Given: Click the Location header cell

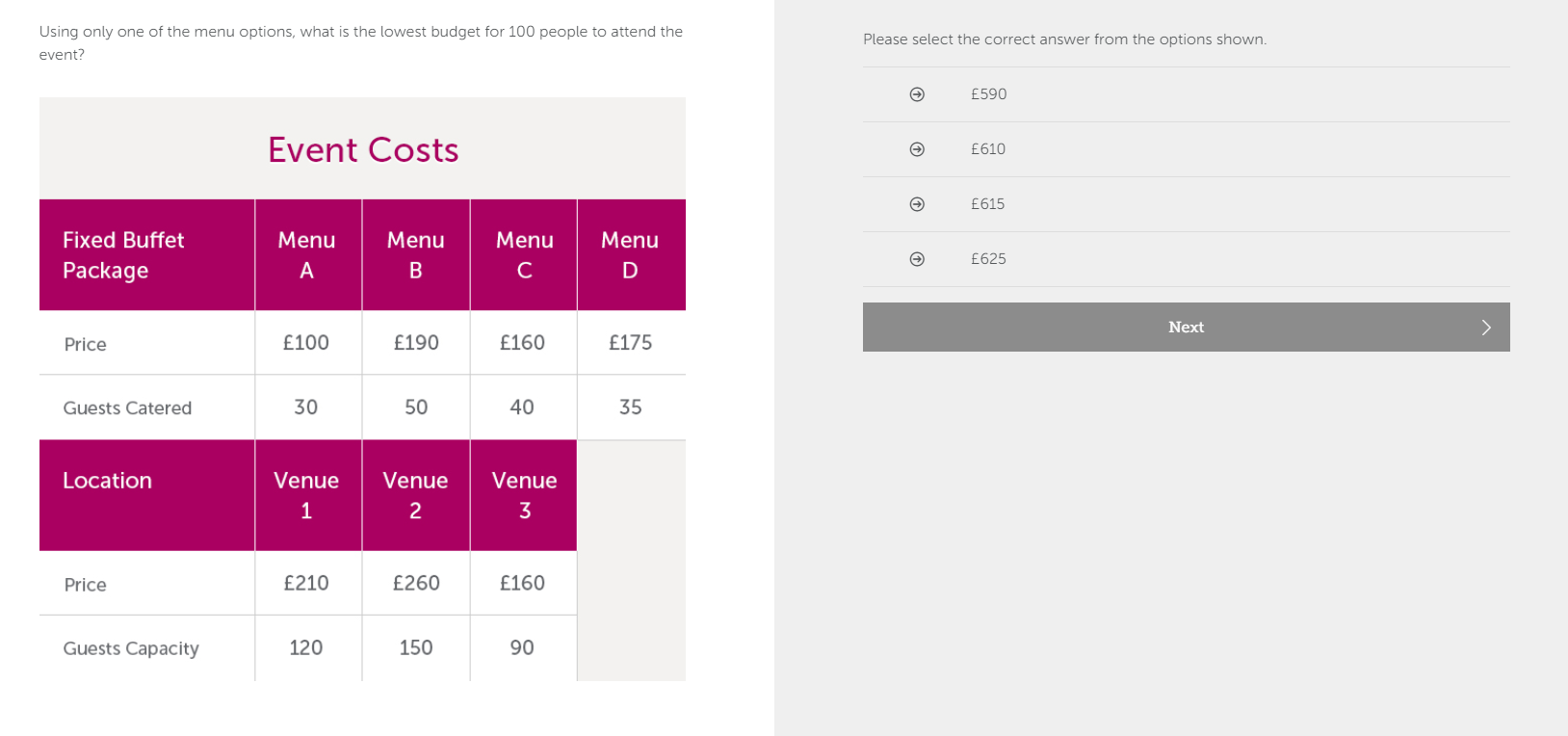Looking at the screenshot, I should [108, 481].
